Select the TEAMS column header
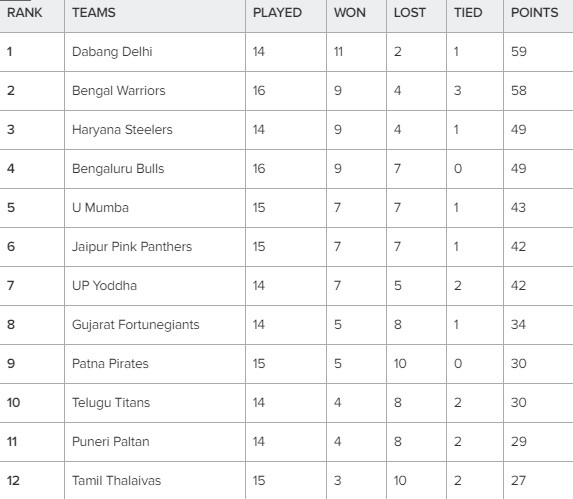The width and height of the screenshot is (573, 499). pyautogui.click(x=94, y=13)
